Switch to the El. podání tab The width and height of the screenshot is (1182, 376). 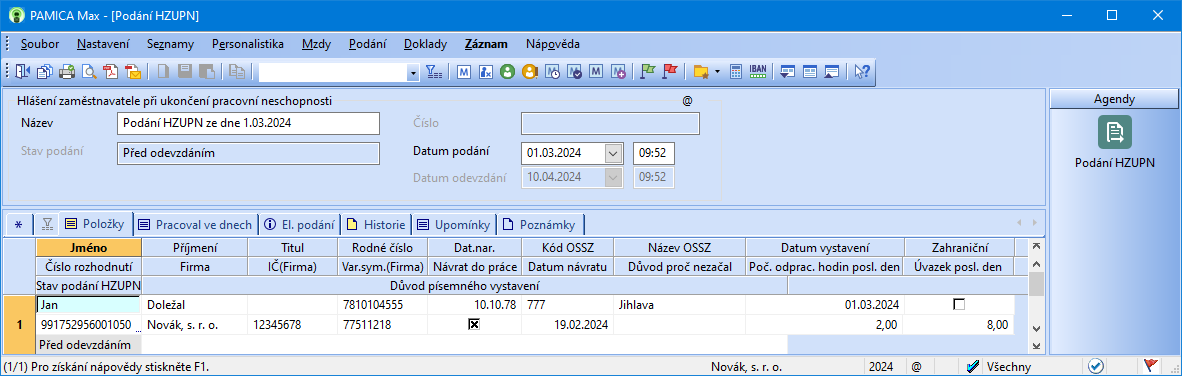pos(299,224)
